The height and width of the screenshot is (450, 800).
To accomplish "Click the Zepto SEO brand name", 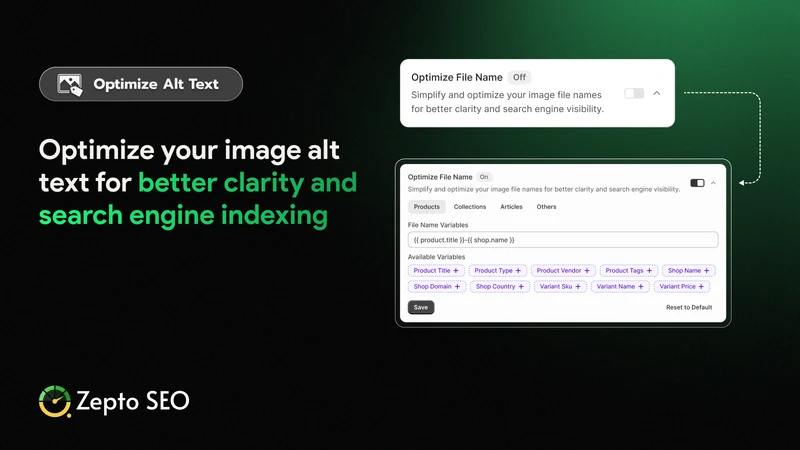I will tap(133, 402).
